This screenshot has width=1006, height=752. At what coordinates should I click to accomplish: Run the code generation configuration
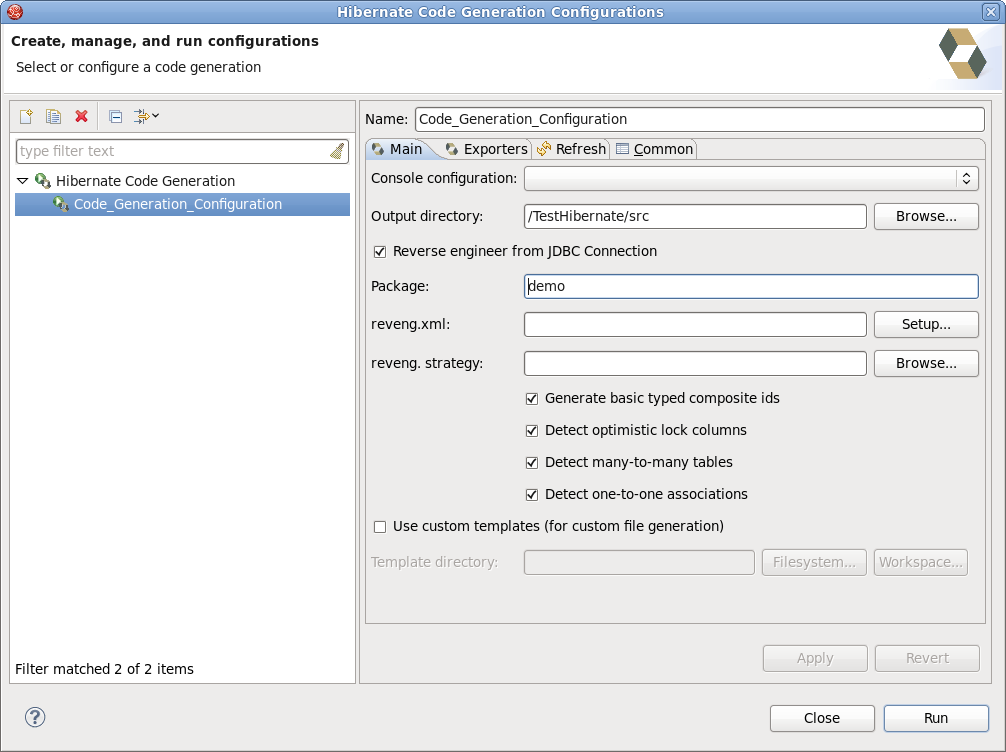[935, 718]
